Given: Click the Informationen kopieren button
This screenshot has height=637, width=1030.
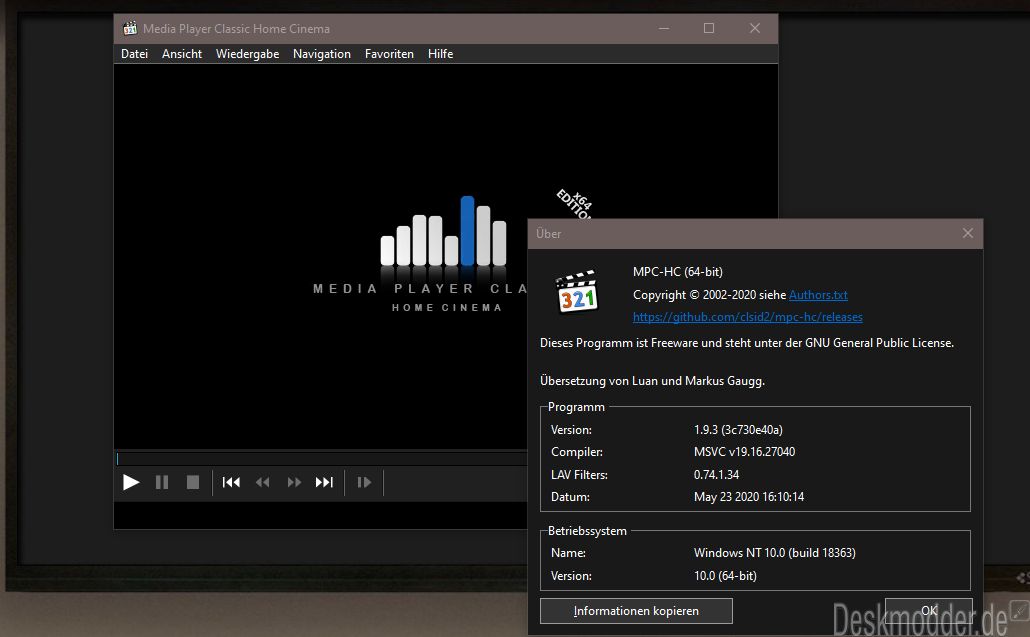Looking at the screenshot, I should (636, 611).
